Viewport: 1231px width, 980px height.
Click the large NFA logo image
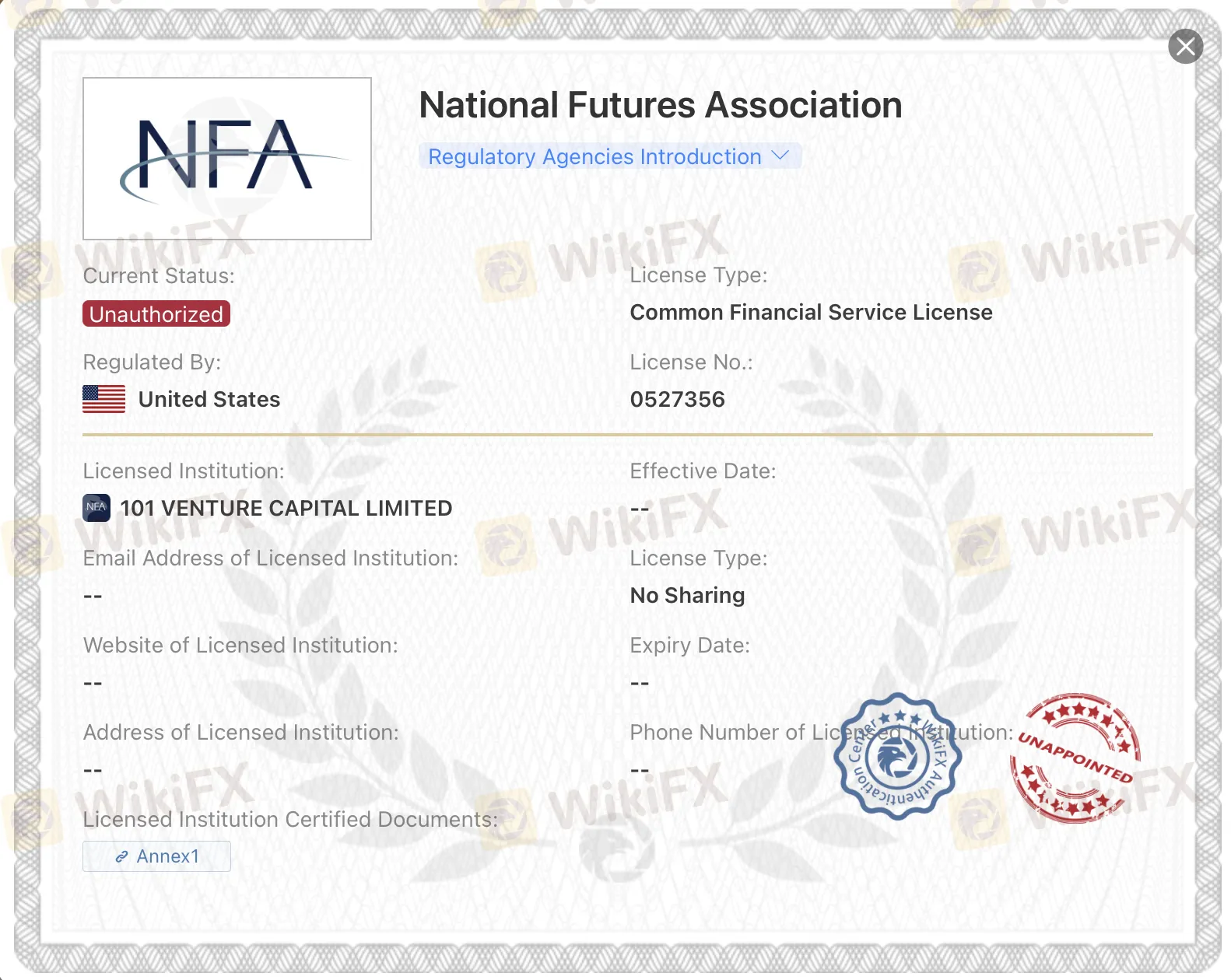(226, 159)
